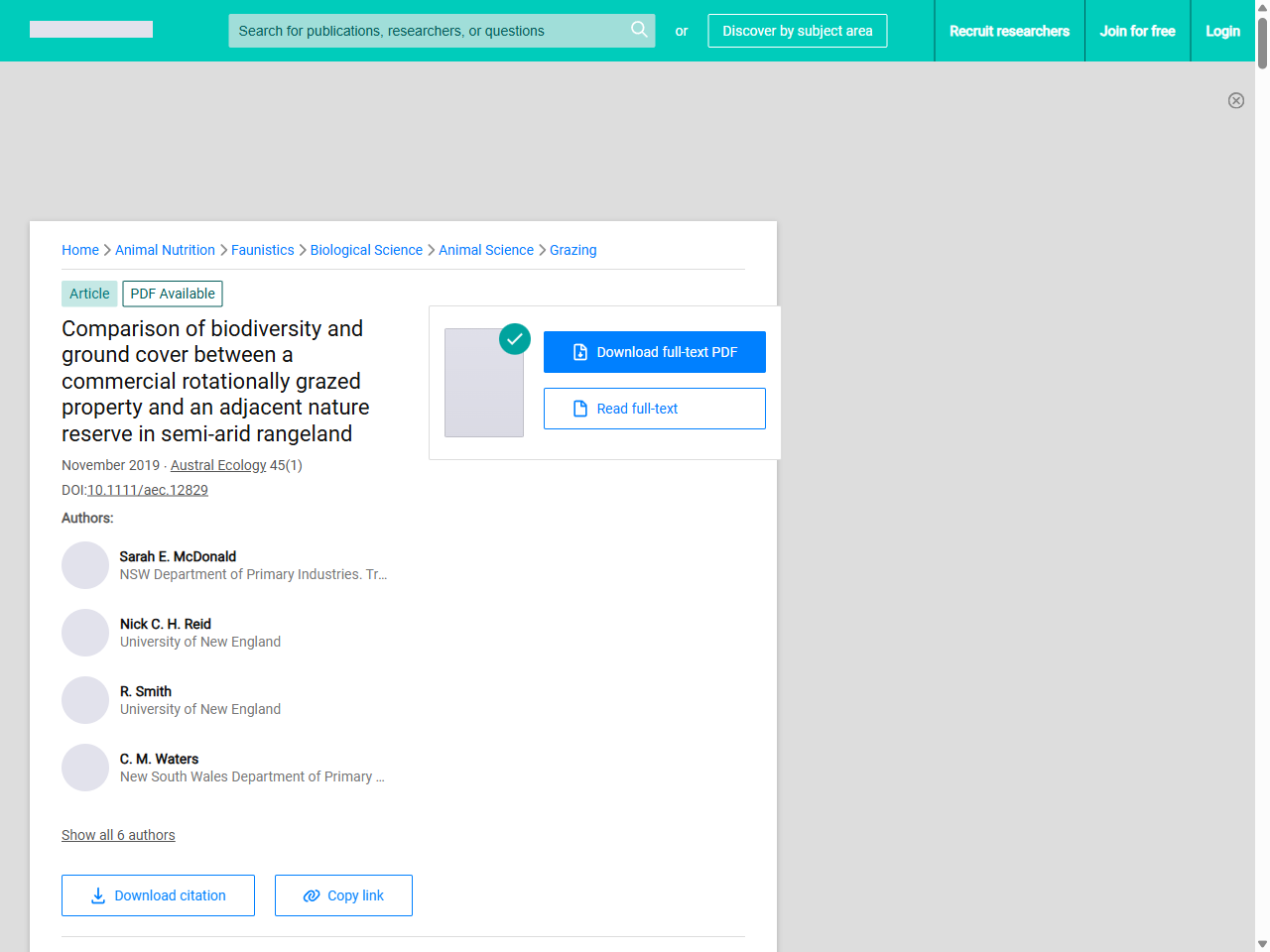Dismiss the panel with the circled X icon
Viewport: 1270px width, 952px height.
[x=1236, y=100]
